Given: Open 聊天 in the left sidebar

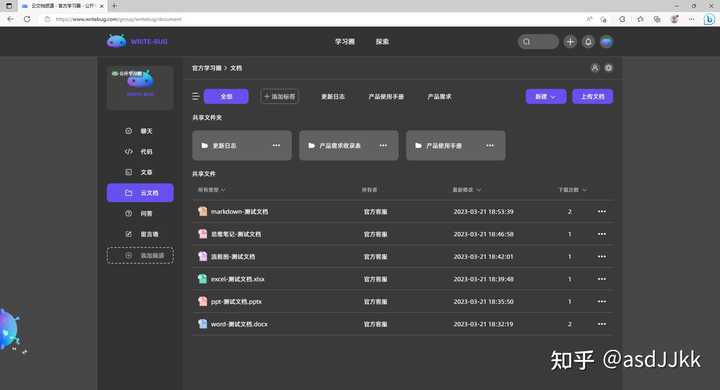Looking at the screenshot, I should pyautogui.click(x=140, y=131).
